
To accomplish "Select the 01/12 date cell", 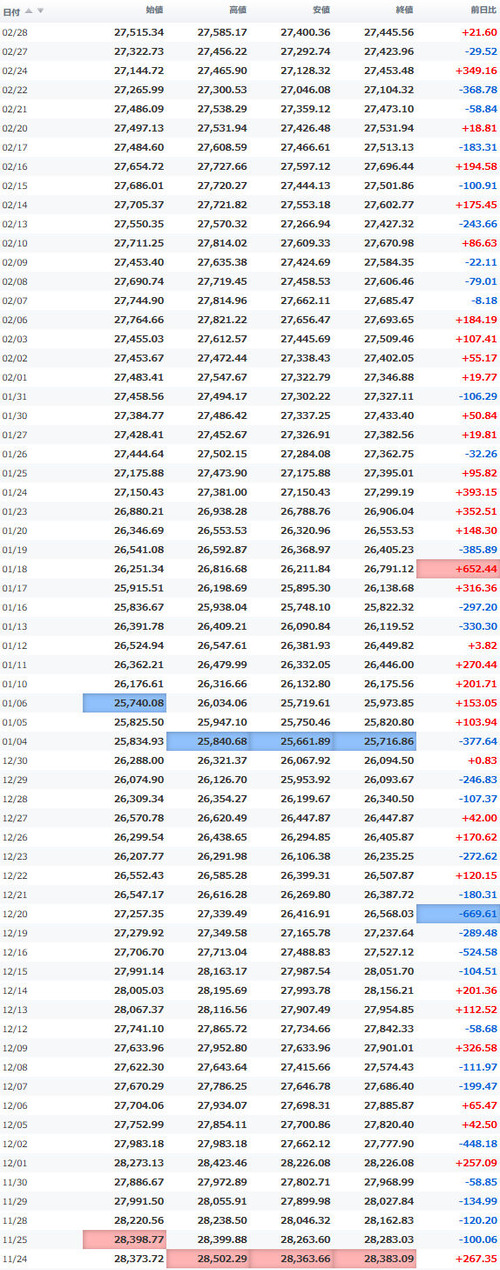I will coord(16,644).
